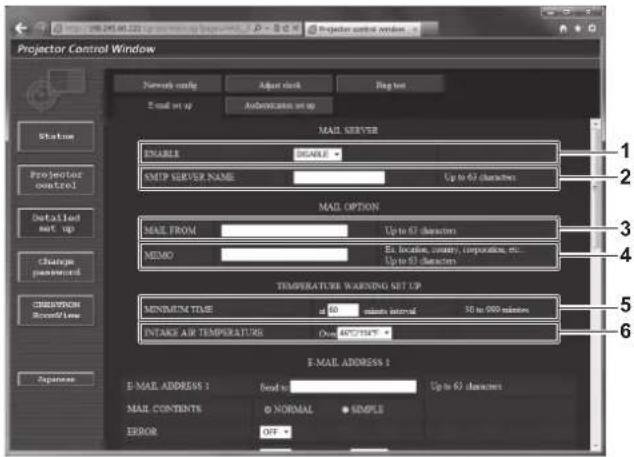Select NORMAL mail contents radio button
Screen dimensions: 634x457
pyautogui.click(x=268, y=410)
